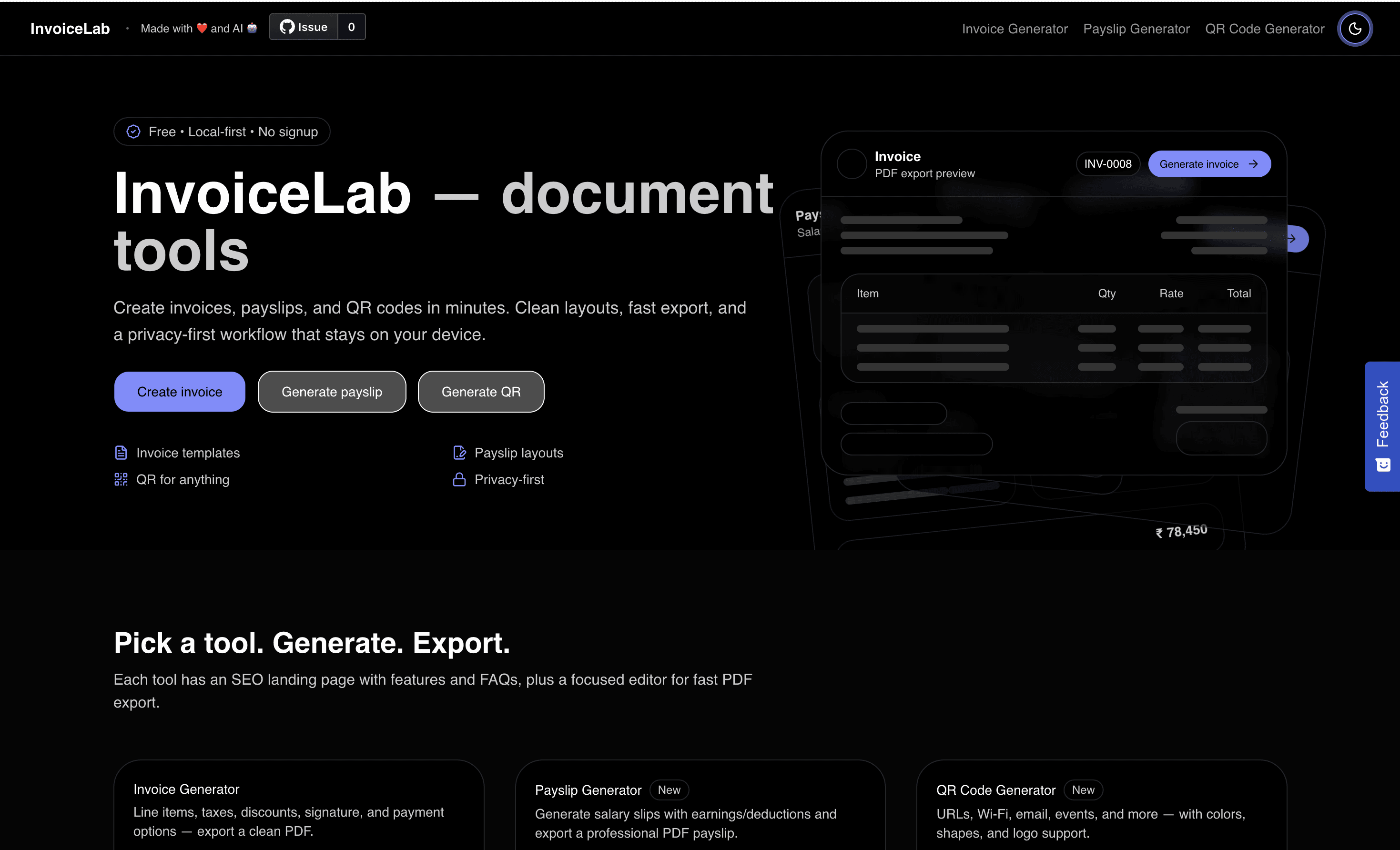Go to InvoiceLab home logo
The width and height of the screenshot is (1400, 850).
[x=70, y=29]
